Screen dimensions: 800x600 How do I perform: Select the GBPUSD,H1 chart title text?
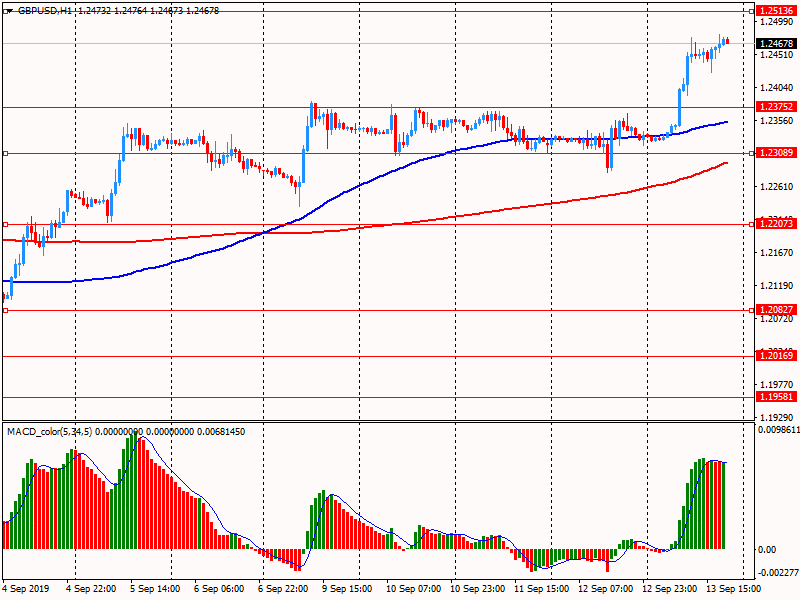click(45, 11)
